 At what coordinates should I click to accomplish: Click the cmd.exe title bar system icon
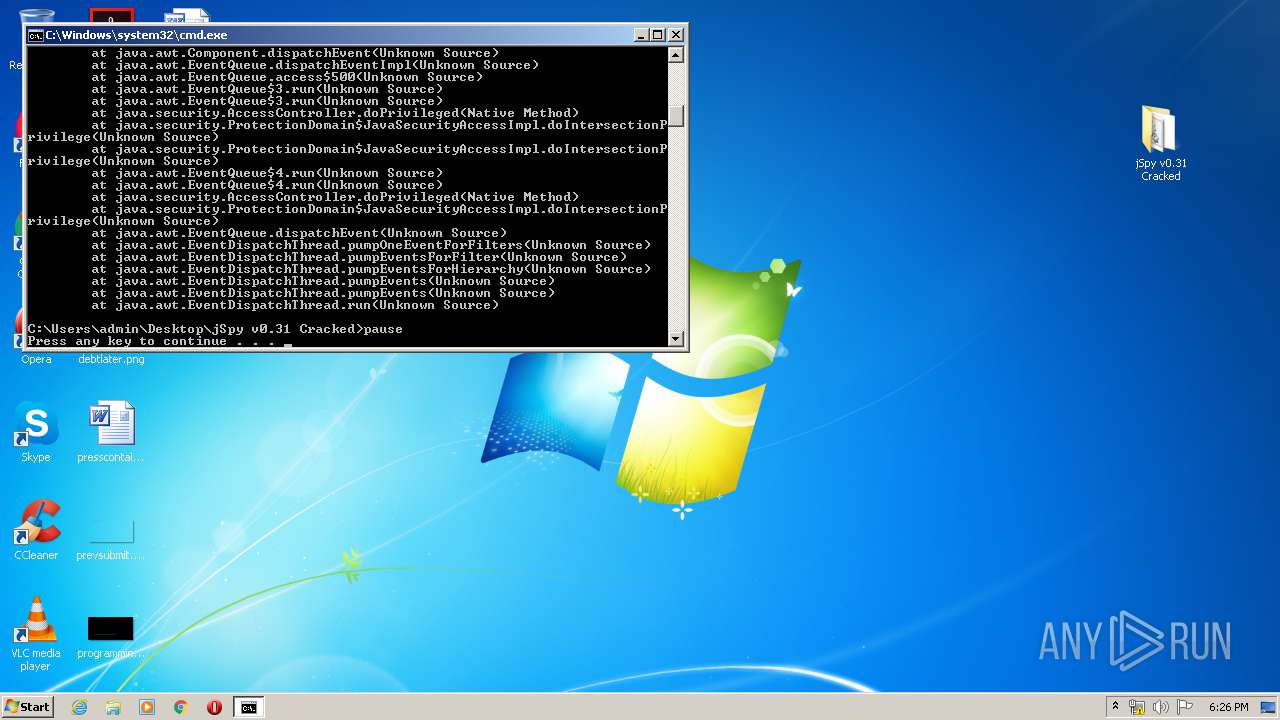(x=35, y=35)
